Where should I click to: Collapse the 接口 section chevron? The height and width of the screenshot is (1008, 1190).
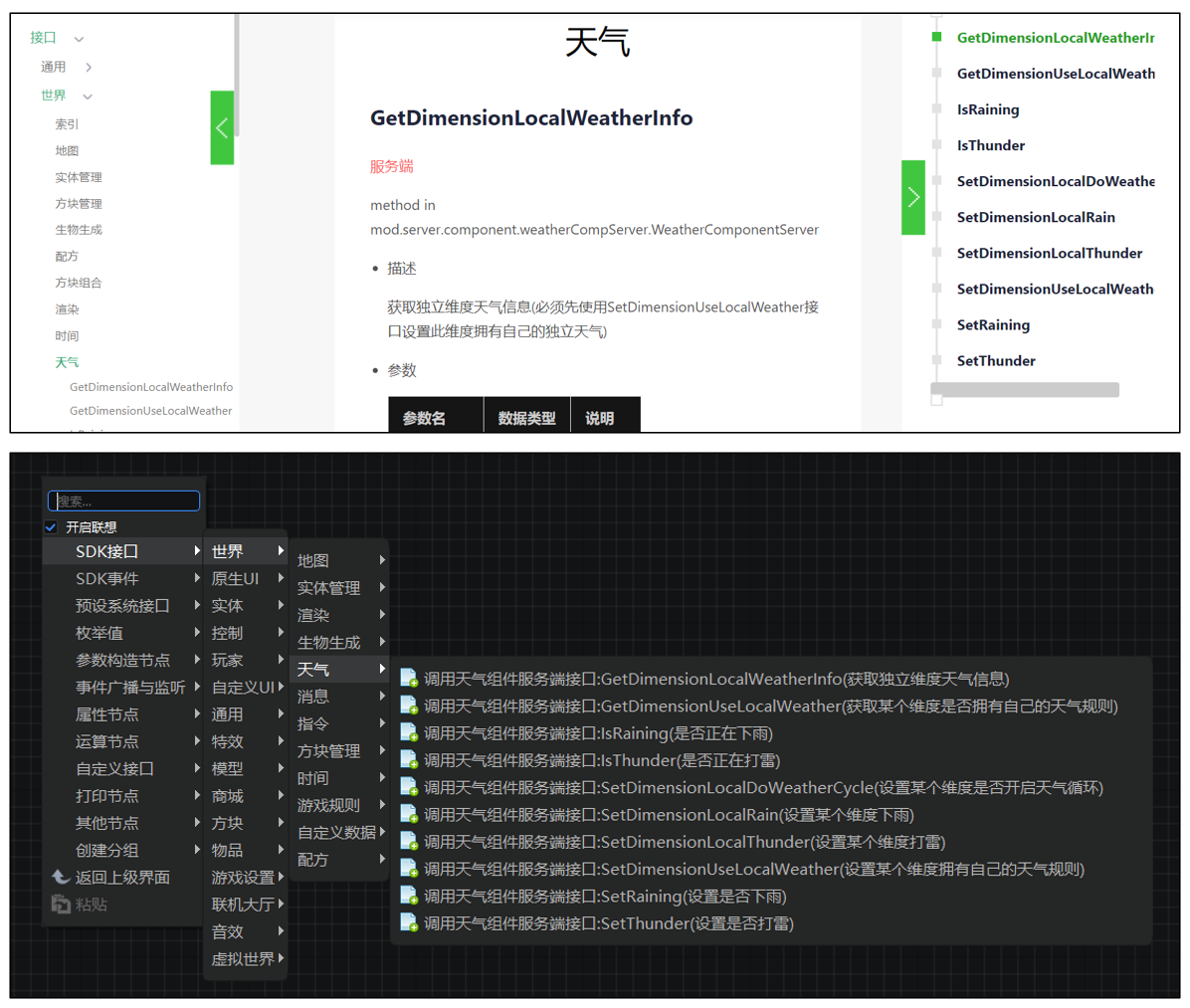point(79,39)
